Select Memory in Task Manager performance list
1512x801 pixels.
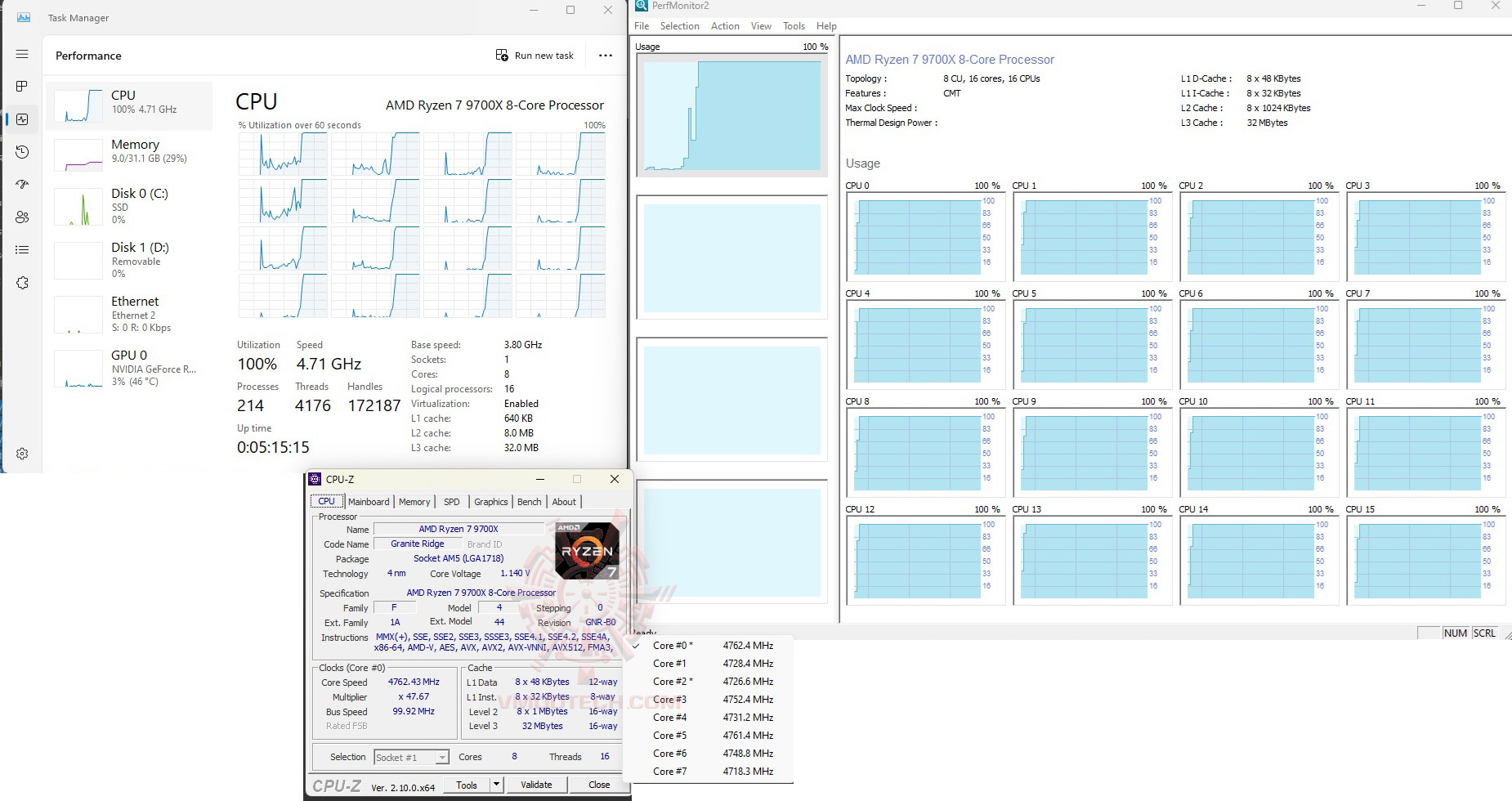click(129, 154)
